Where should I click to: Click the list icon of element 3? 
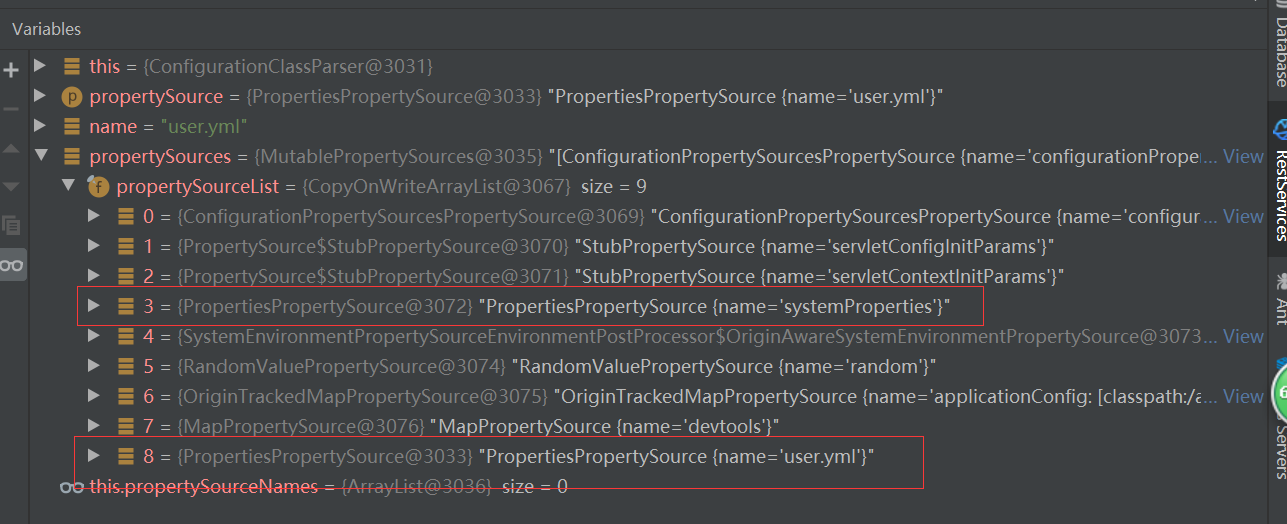(126, 306)
